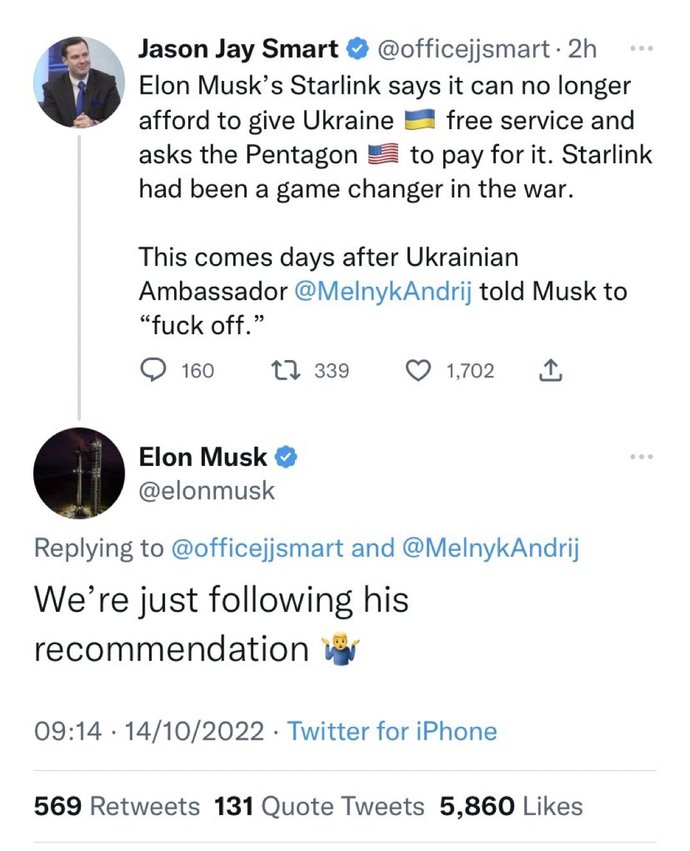View the 569 Retweets list
This screenshot has height=851, width=690.
pos(117,806)
